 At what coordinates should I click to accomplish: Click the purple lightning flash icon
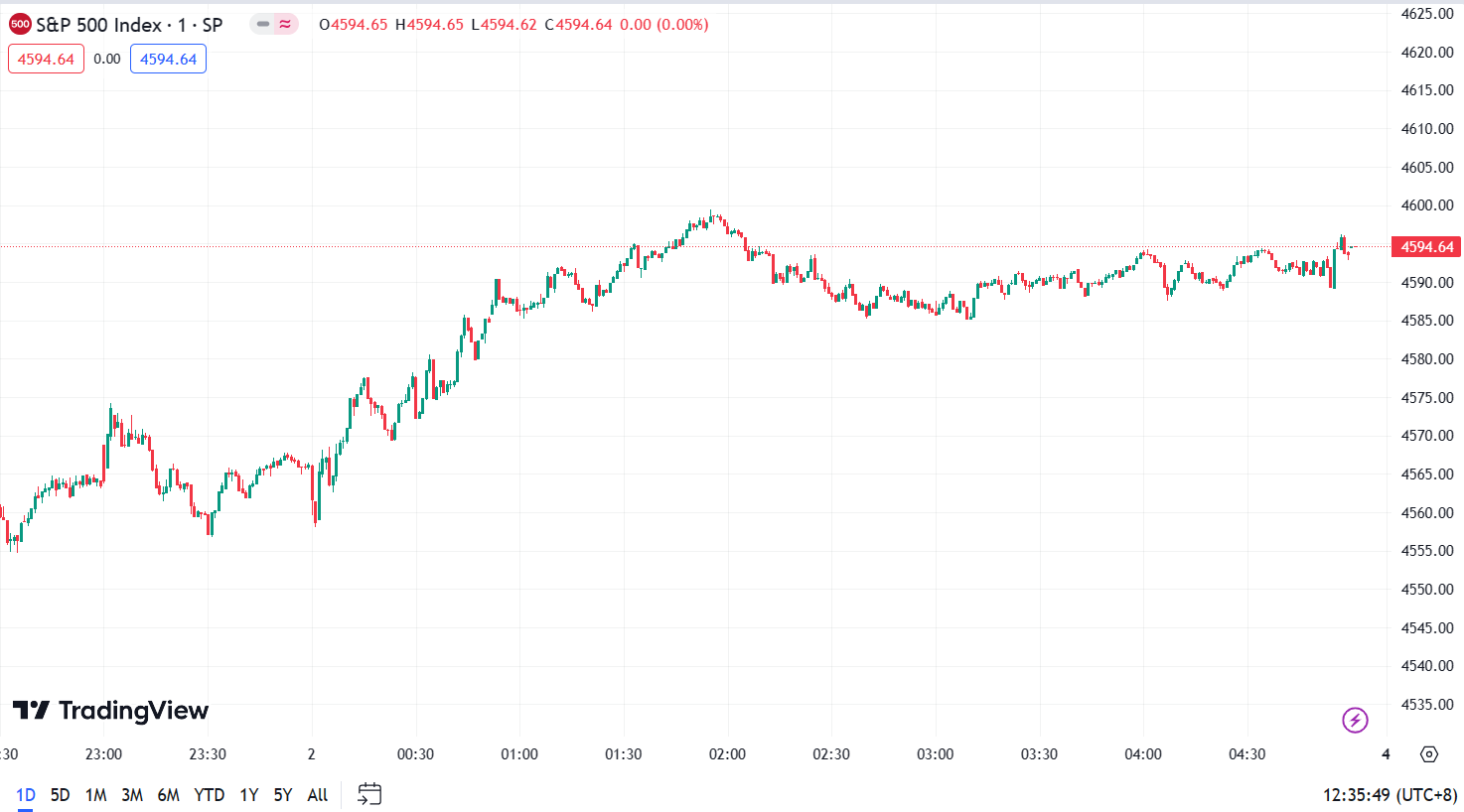[1355, 720]
